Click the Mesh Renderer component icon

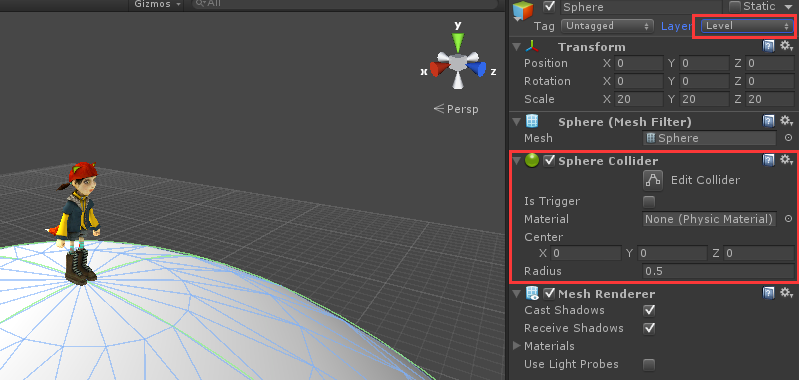point(532,293)
